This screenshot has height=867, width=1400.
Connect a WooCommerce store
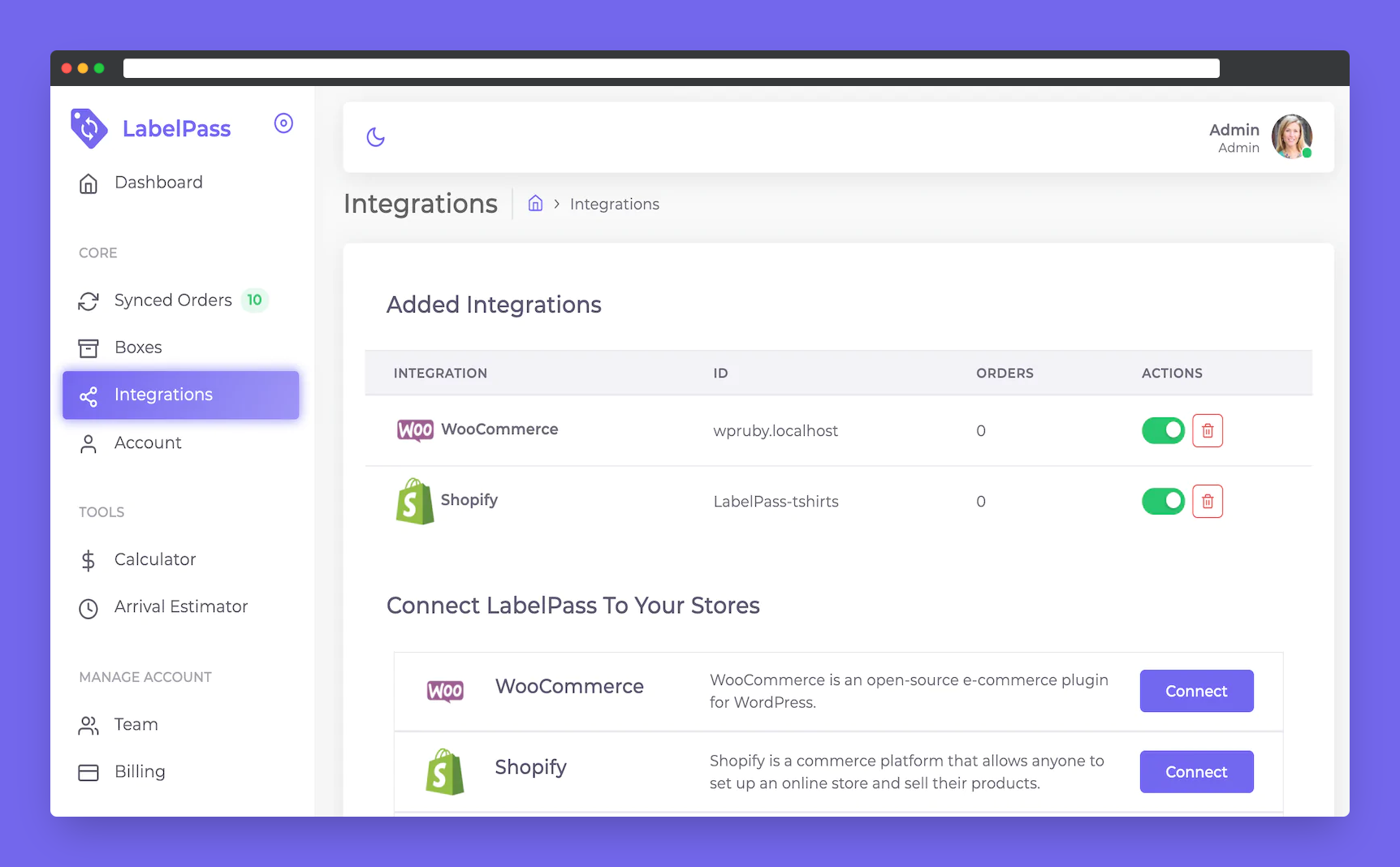pyautogui.click(x=1196, y=691)
